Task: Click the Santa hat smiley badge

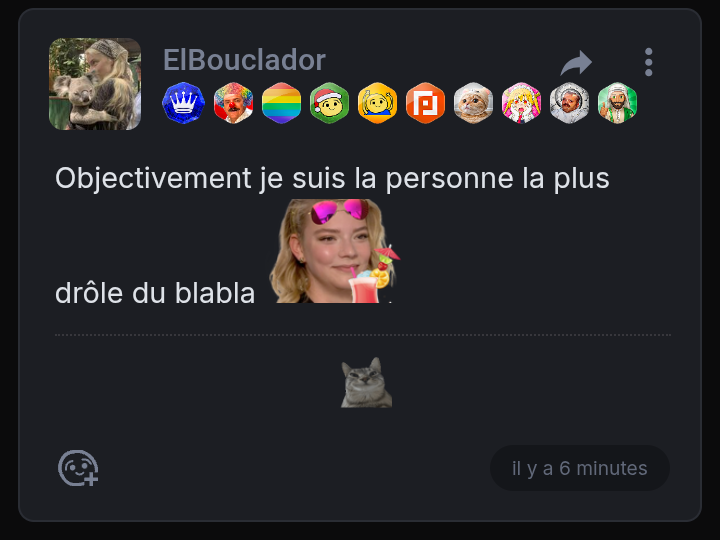Action: [329, 103]
